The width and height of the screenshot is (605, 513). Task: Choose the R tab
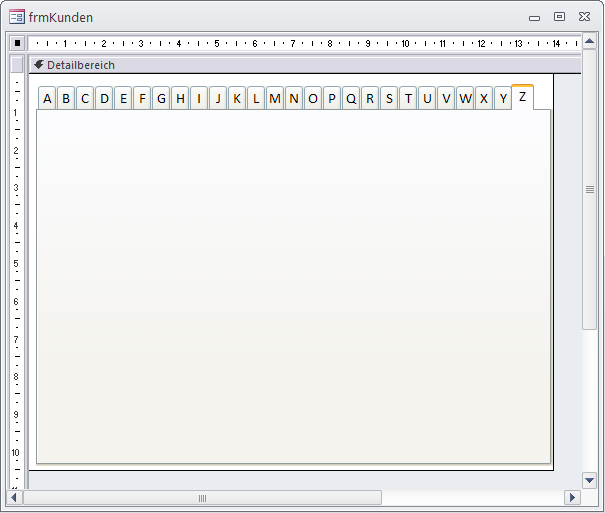(370, 98)
